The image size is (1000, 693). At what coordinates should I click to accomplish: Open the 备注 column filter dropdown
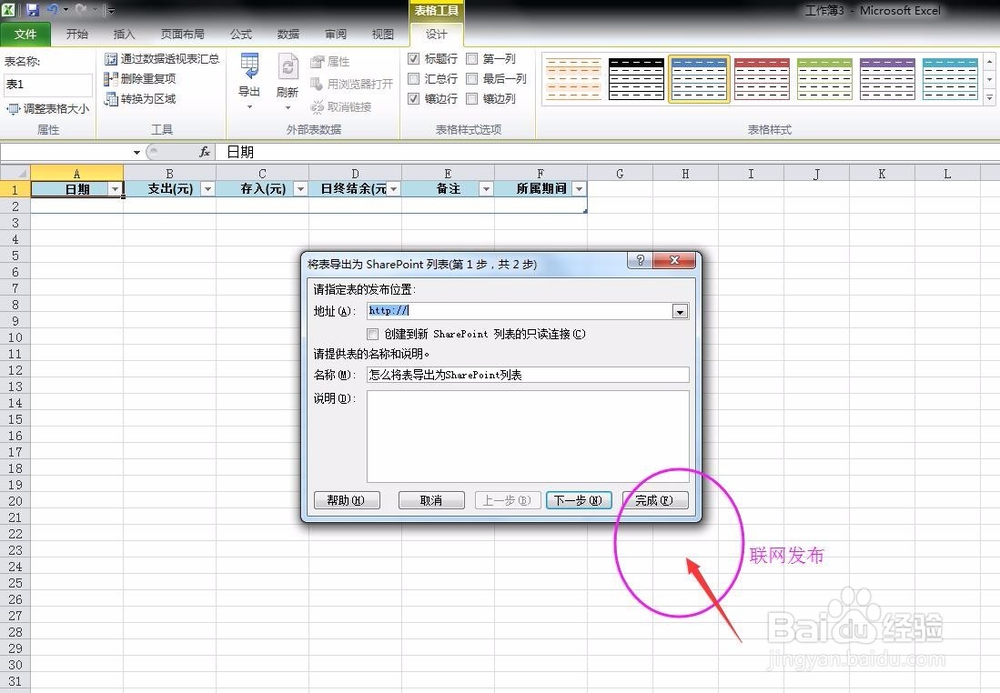[x=486, y=189]
